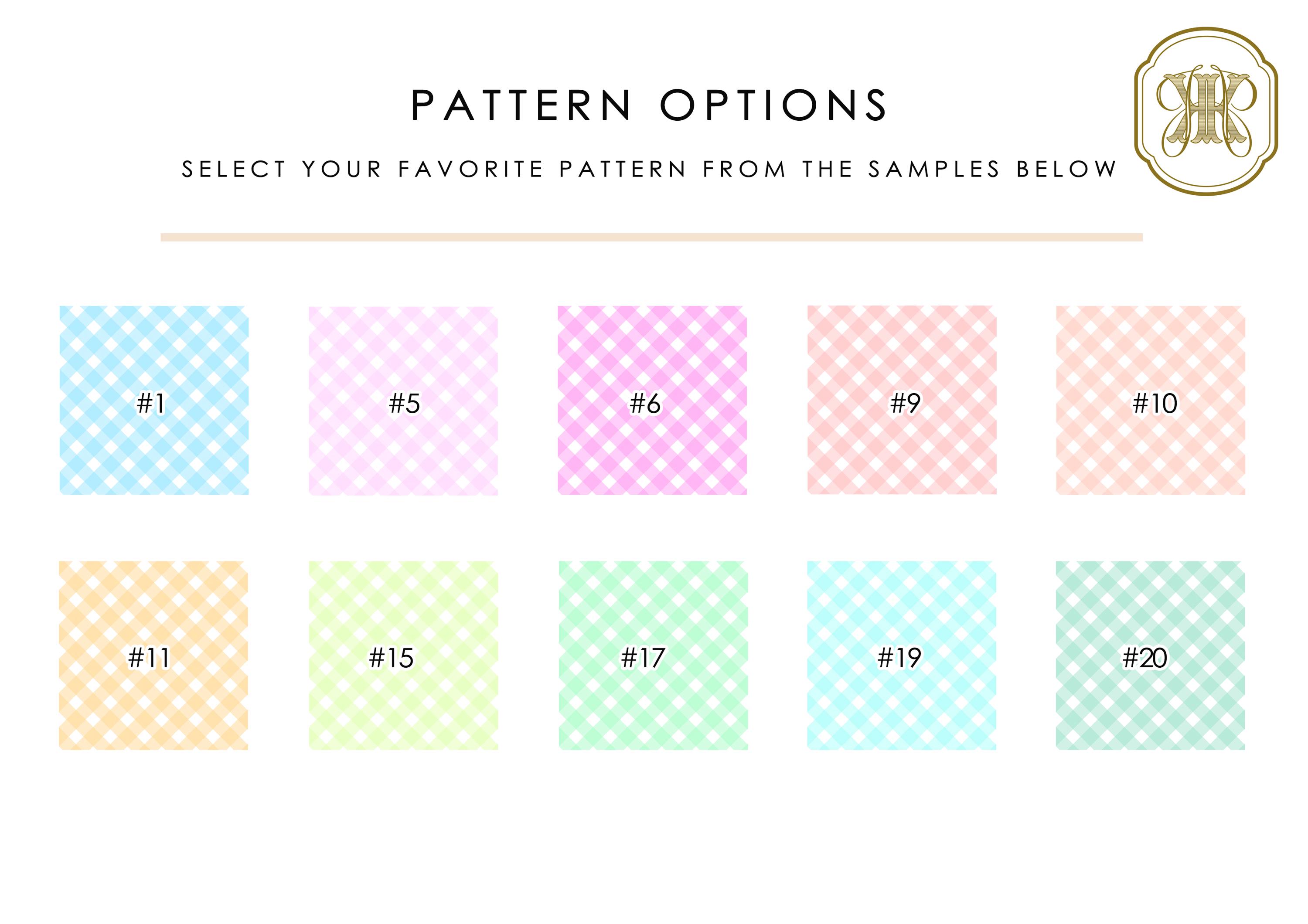Pick the bright pink pattern #6
Screen dimensions: 1308x924
click(652, 400)
